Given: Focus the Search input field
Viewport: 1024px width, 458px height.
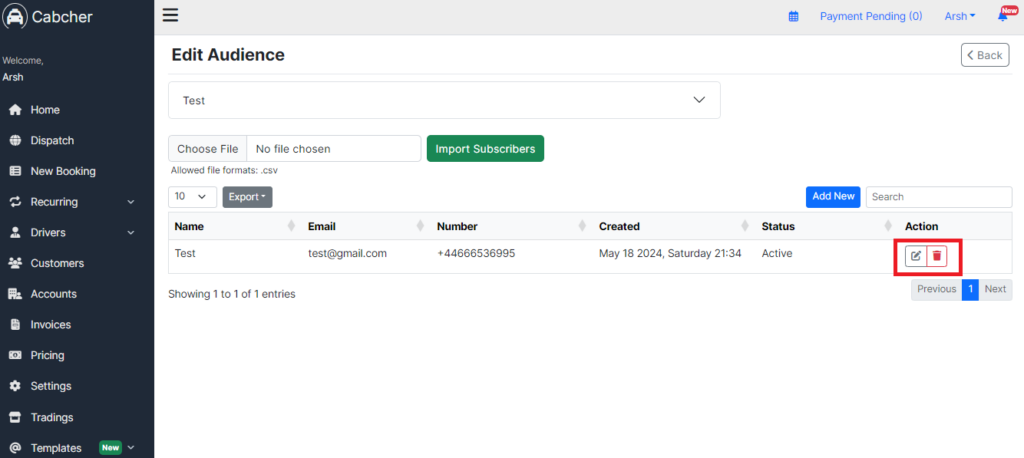Looking at the screenshot, I should coord(938,197).
